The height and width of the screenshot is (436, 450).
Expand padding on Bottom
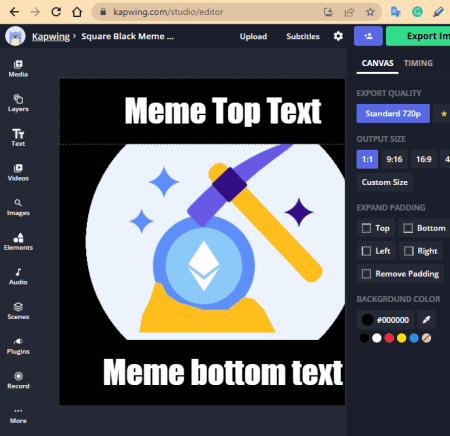424,228
